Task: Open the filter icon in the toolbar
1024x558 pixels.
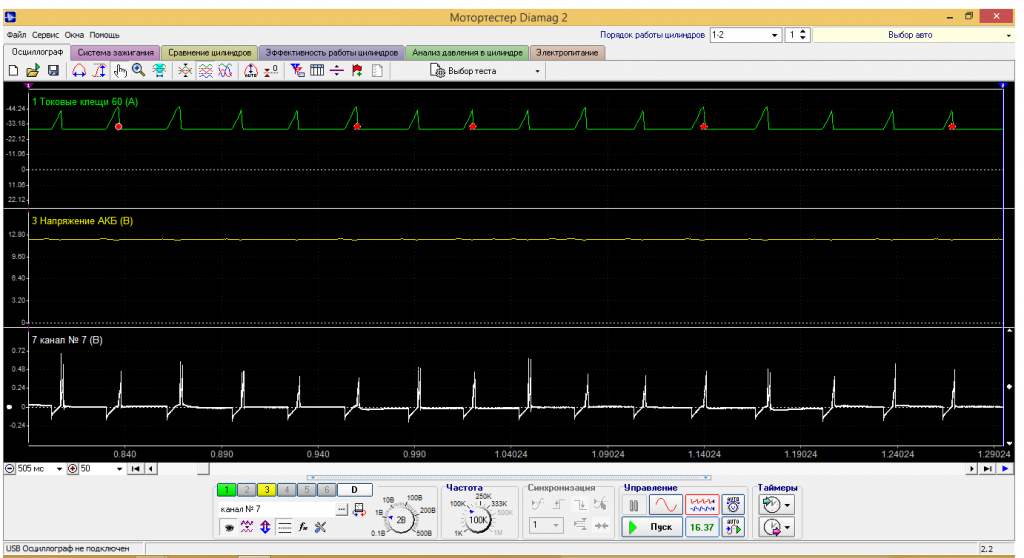Action: click(x=297, y=71)
